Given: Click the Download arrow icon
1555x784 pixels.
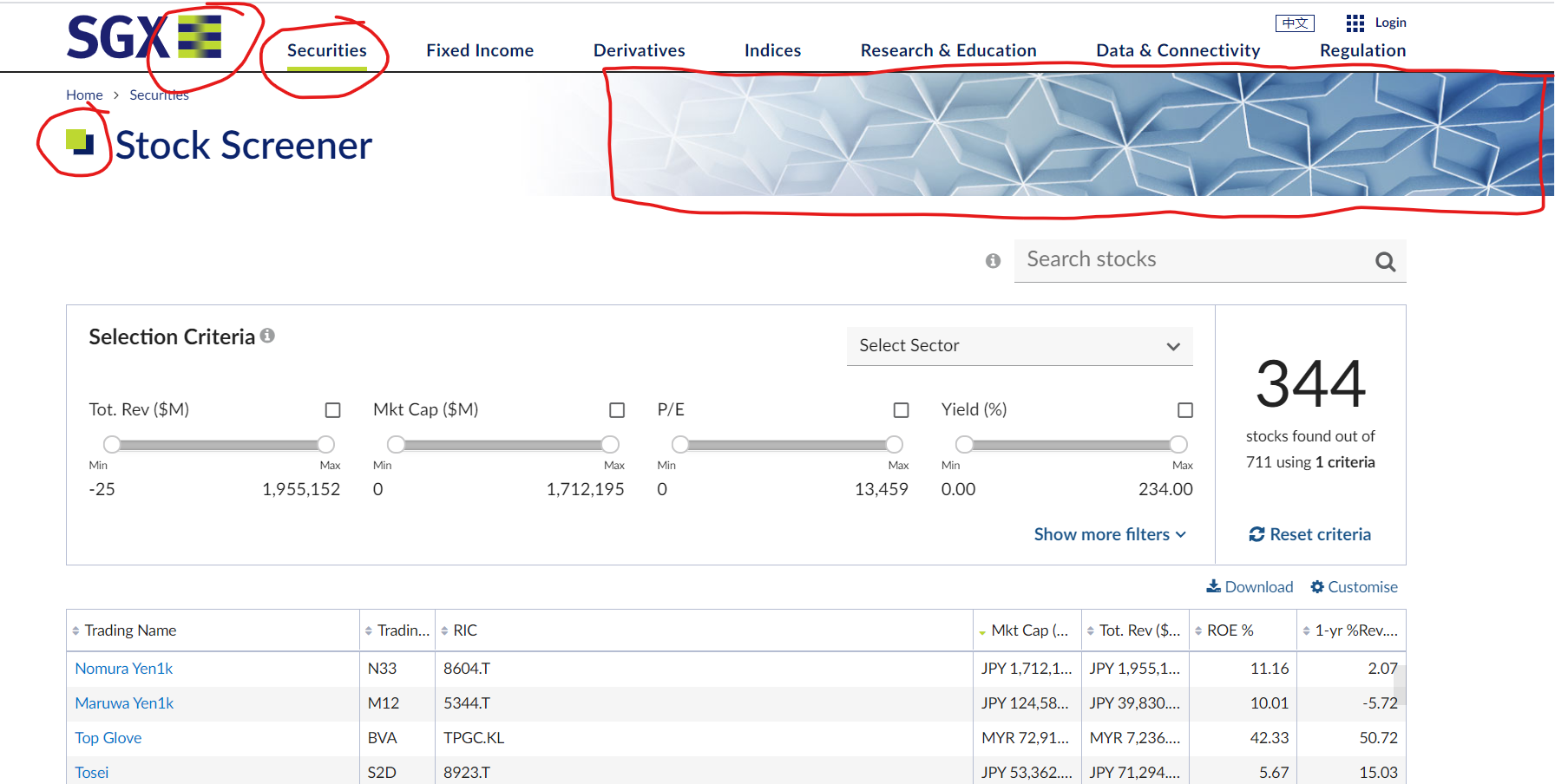Looking at the screenshot, I should [1213, 586].
